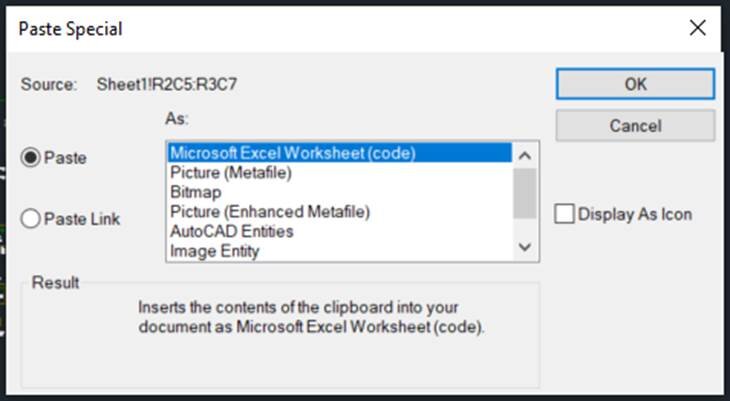Click the Result description text
The height and width of the screenshot is (401, 730).
pyautogui.click(x=311, y=317)
